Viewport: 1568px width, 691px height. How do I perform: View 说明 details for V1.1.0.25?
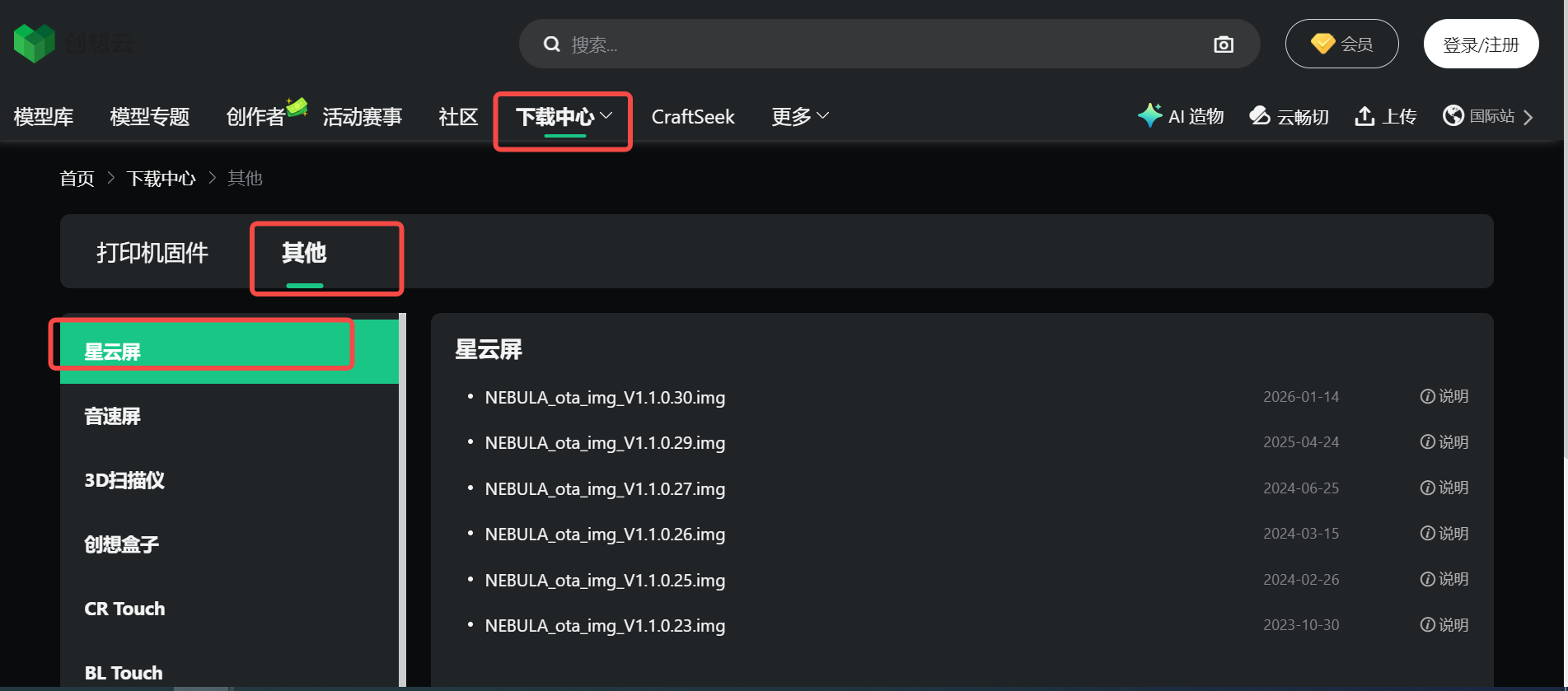click(x=1444, y=579)
